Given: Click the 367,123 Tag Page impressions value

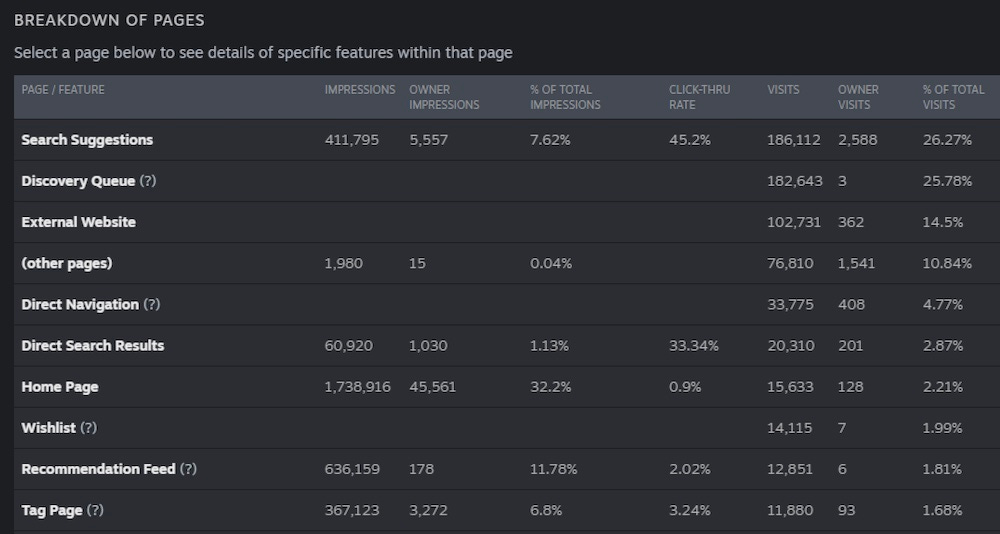Looking at the screenshot, I should [351, 510].
